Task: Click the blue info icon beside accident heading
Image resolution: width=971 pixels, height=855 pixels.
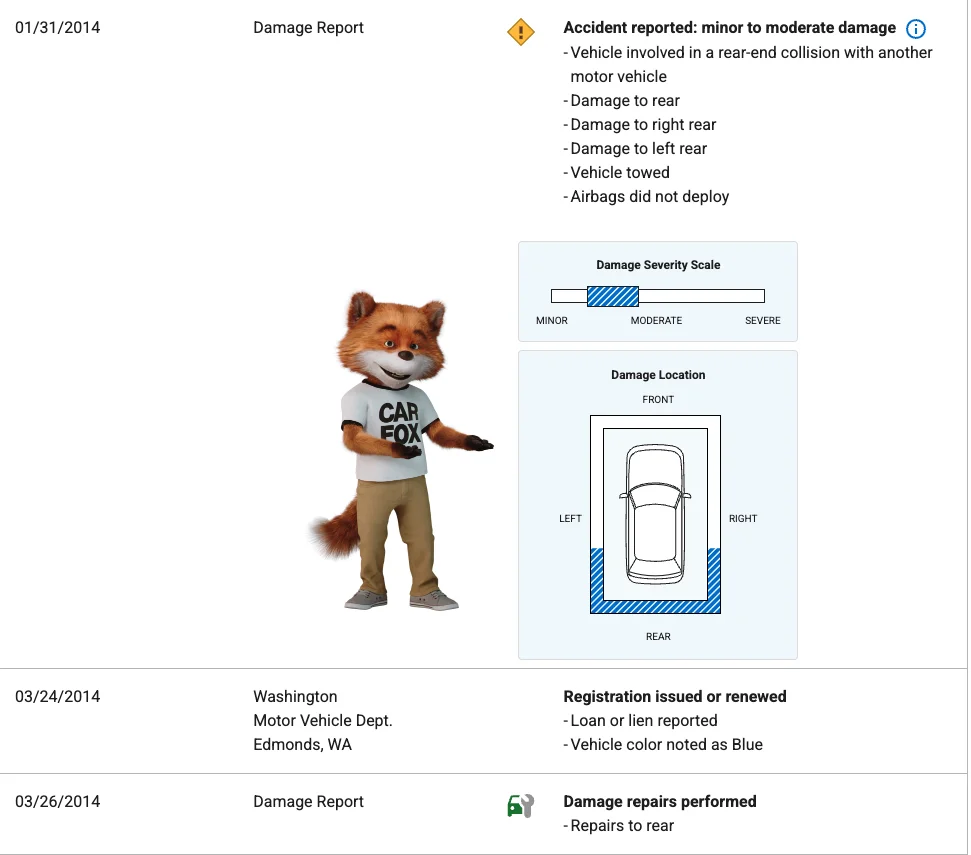Action: (915, 29)
